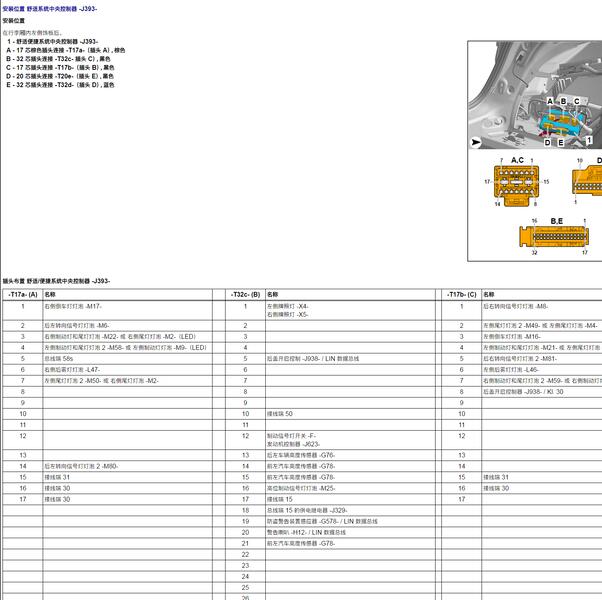Select the '-M16-' cell in T17b row 3

[x=542, y=337]
